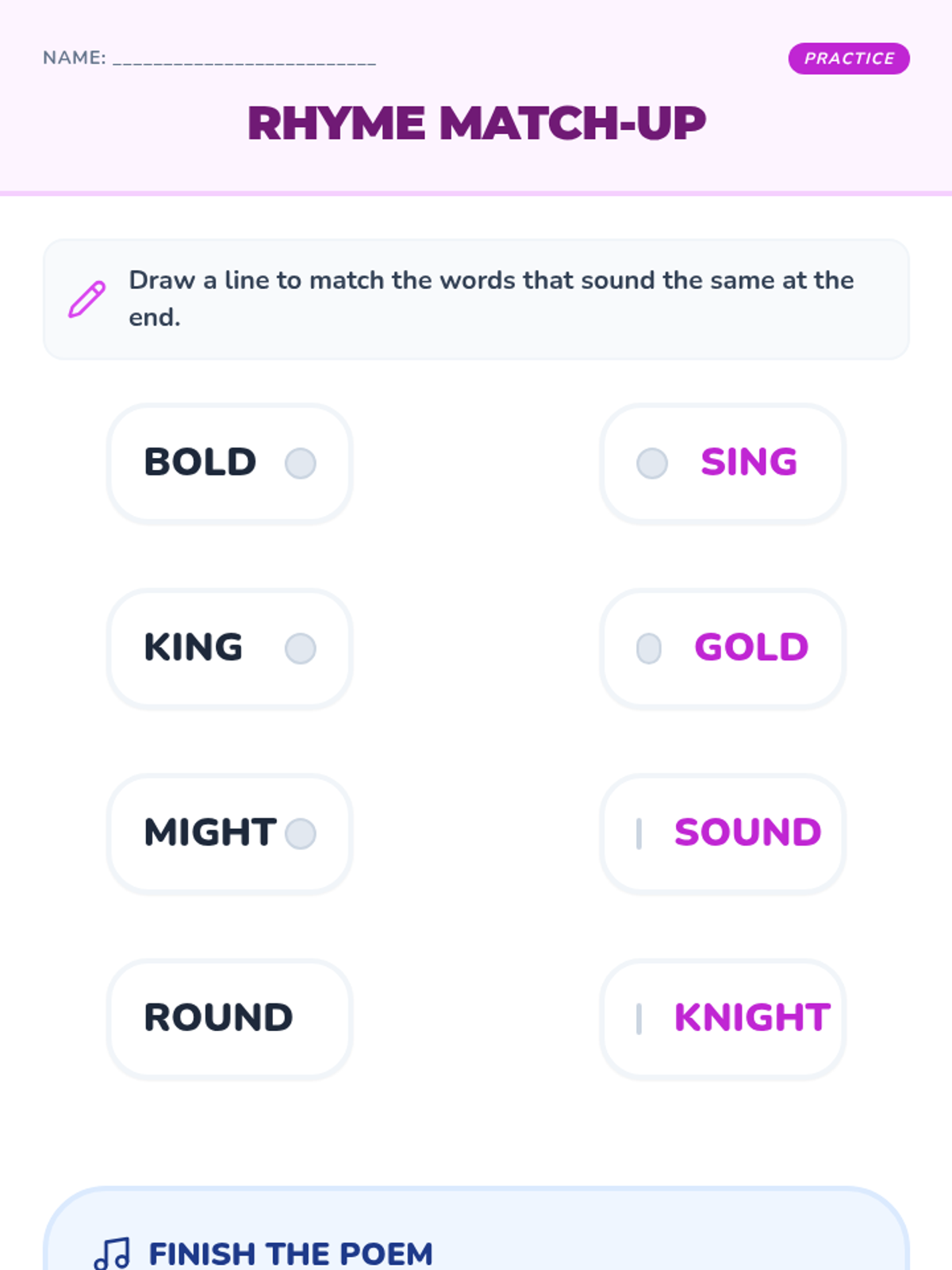
Task: Click the PRACTICE badge
Action: click(848, 59)
